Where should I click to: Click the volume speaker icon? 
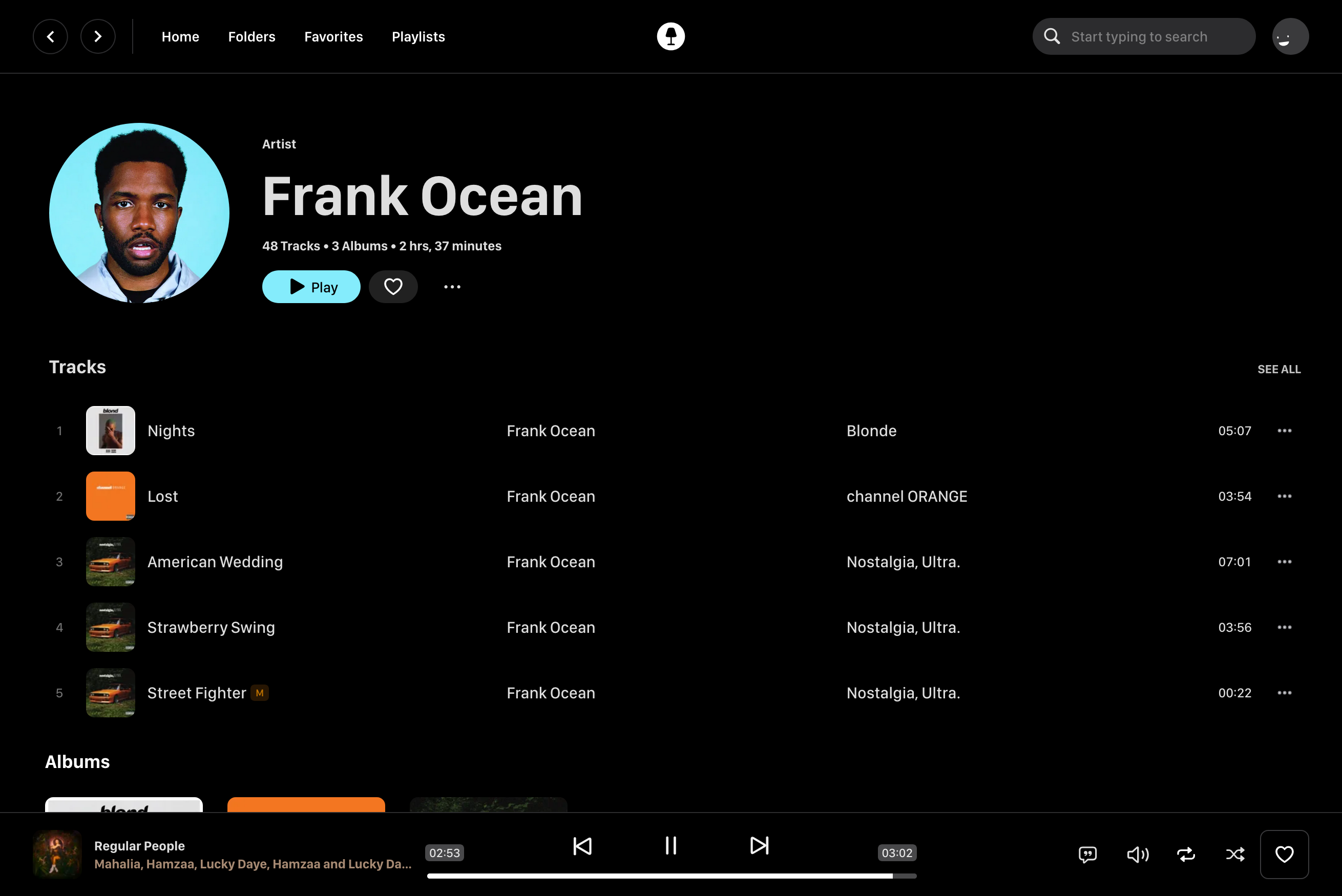click(x=1138, y=855)
